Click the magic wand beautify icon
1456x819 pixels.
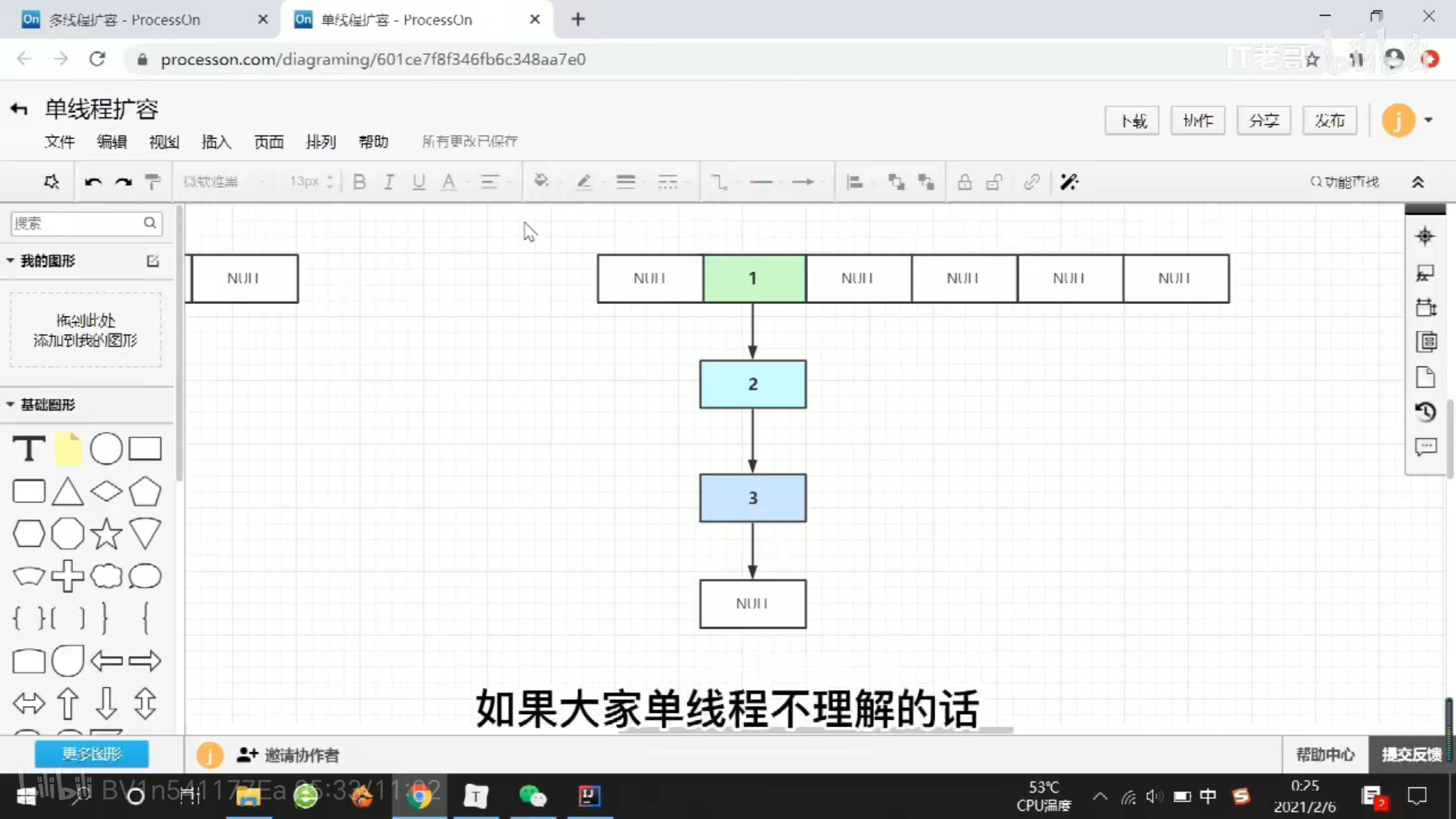click(1069, 182)
